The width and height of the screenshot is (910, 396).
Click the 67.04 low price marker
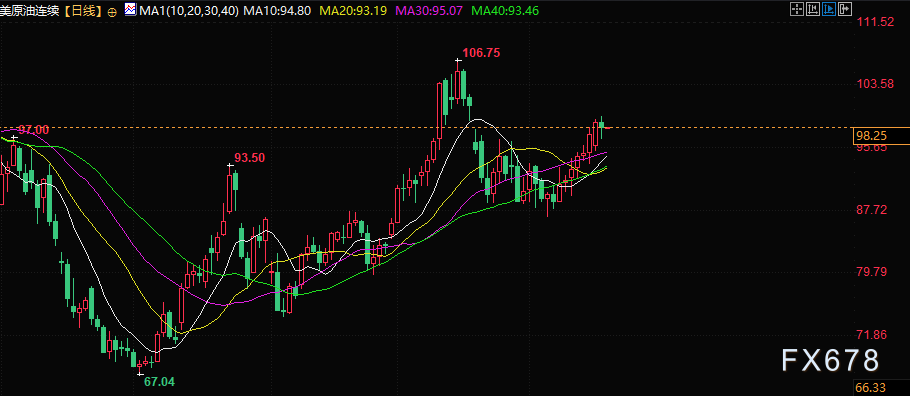[x=159, y=381]
